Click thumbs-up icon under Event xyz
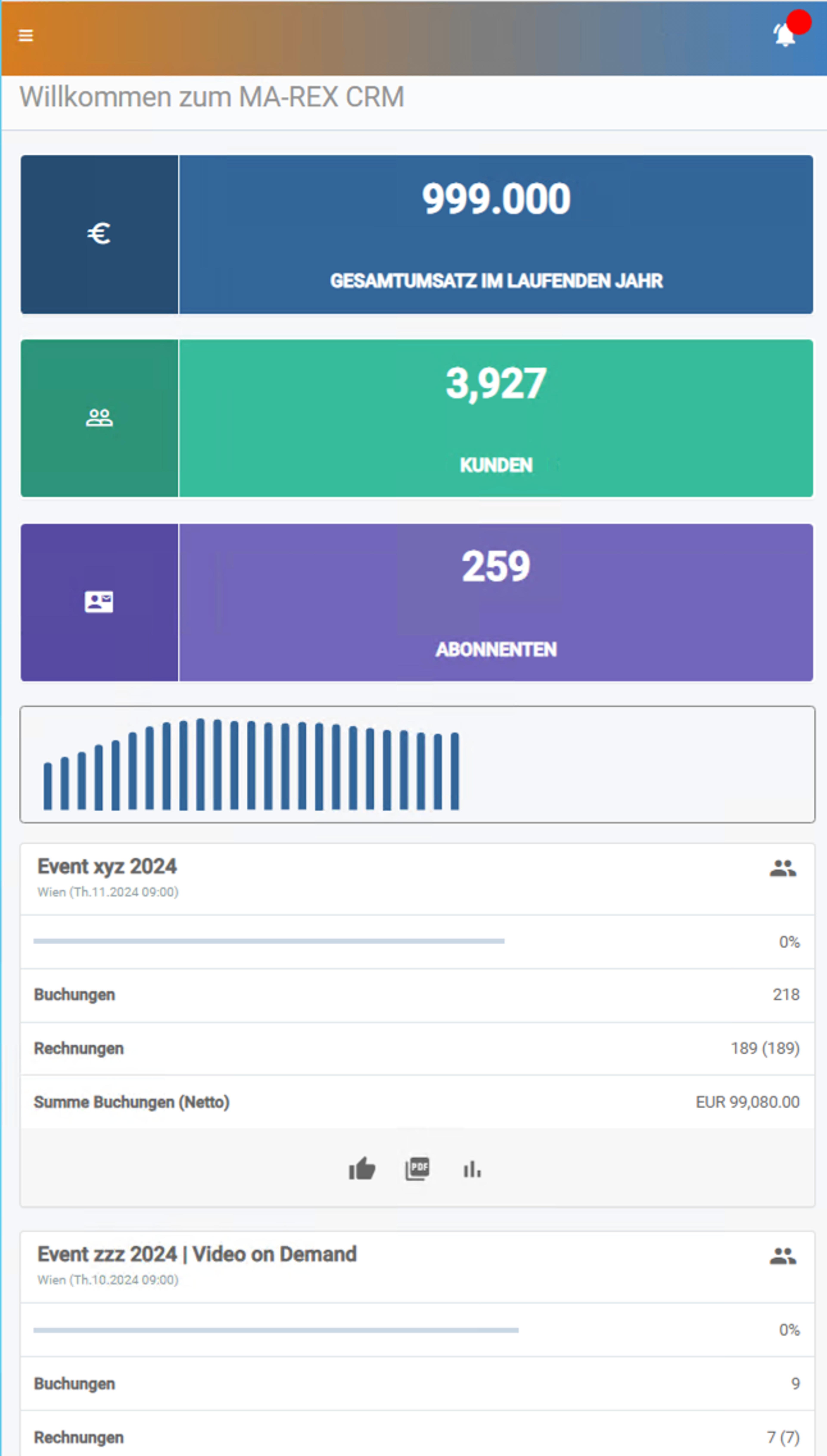This screenshot has width=827, height=1456. [x=362, y=1169]
